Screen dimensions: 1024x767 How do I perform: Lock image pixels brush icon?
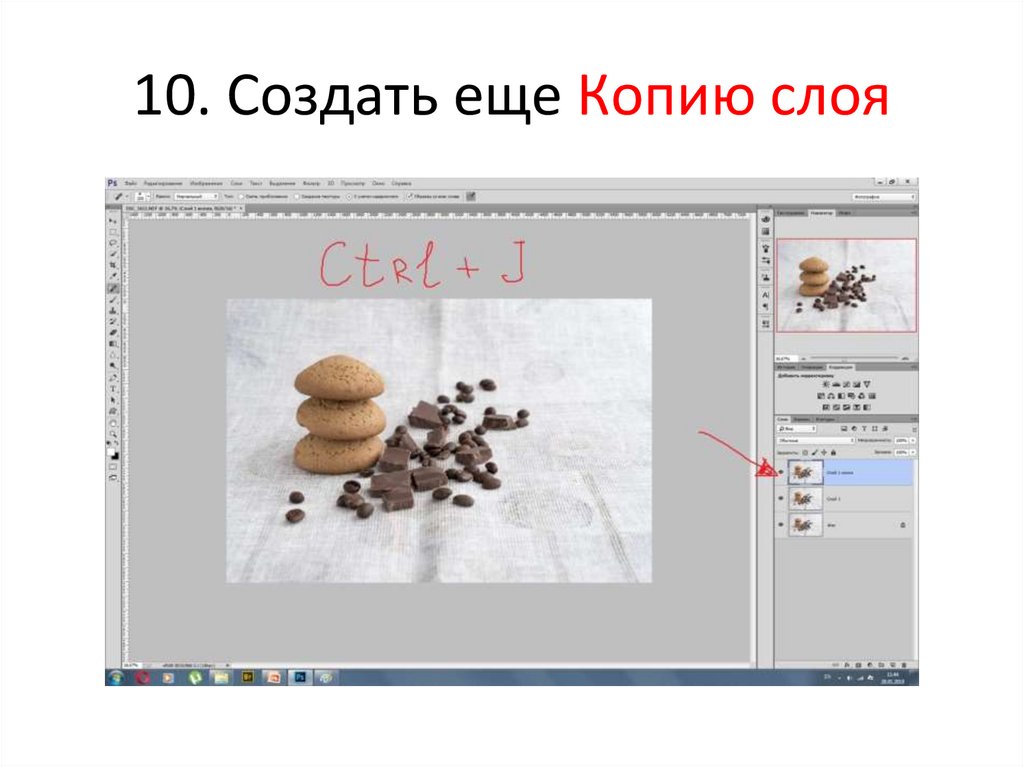click(x=815, y=453)
